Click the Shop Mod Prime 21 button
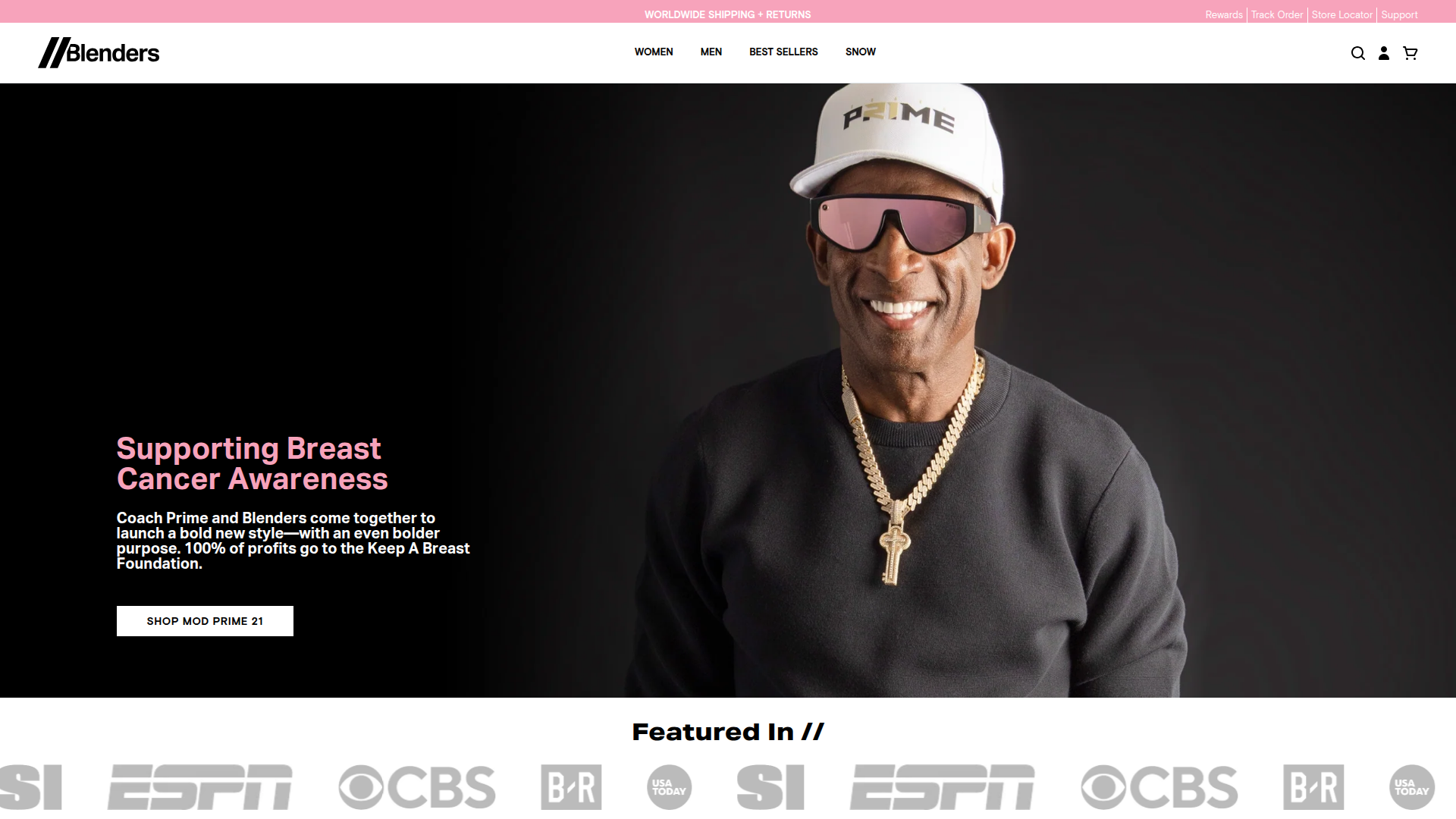 [205, 621]
